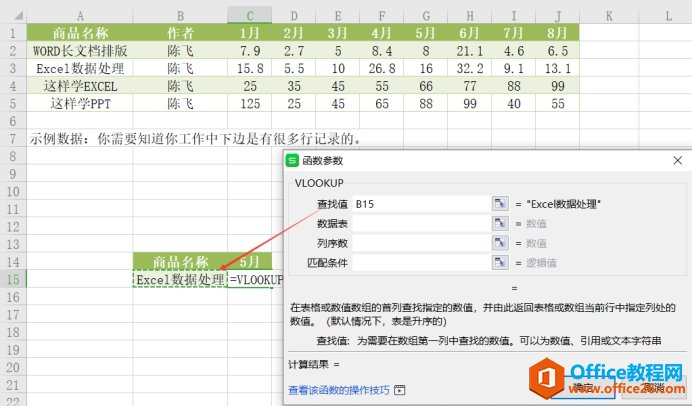Click cell Excel数据处理 in row 3
692x406 pixels.
pyautogui.click(x=80, y=68)
